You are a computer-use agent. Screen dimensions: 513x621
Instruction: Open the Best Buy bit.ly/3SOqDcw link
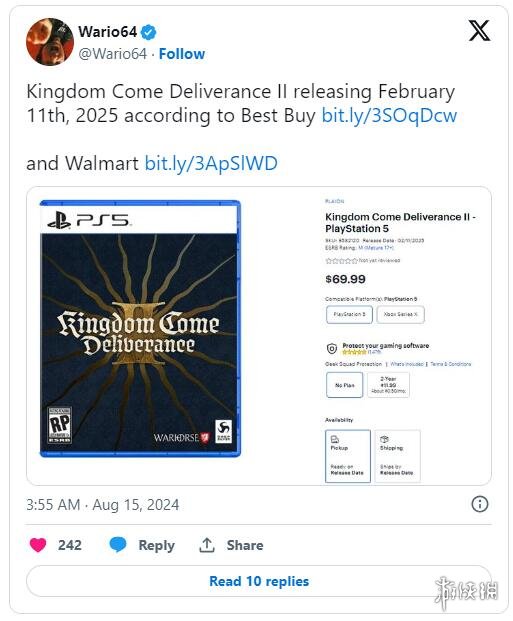[x=389, y=116]
